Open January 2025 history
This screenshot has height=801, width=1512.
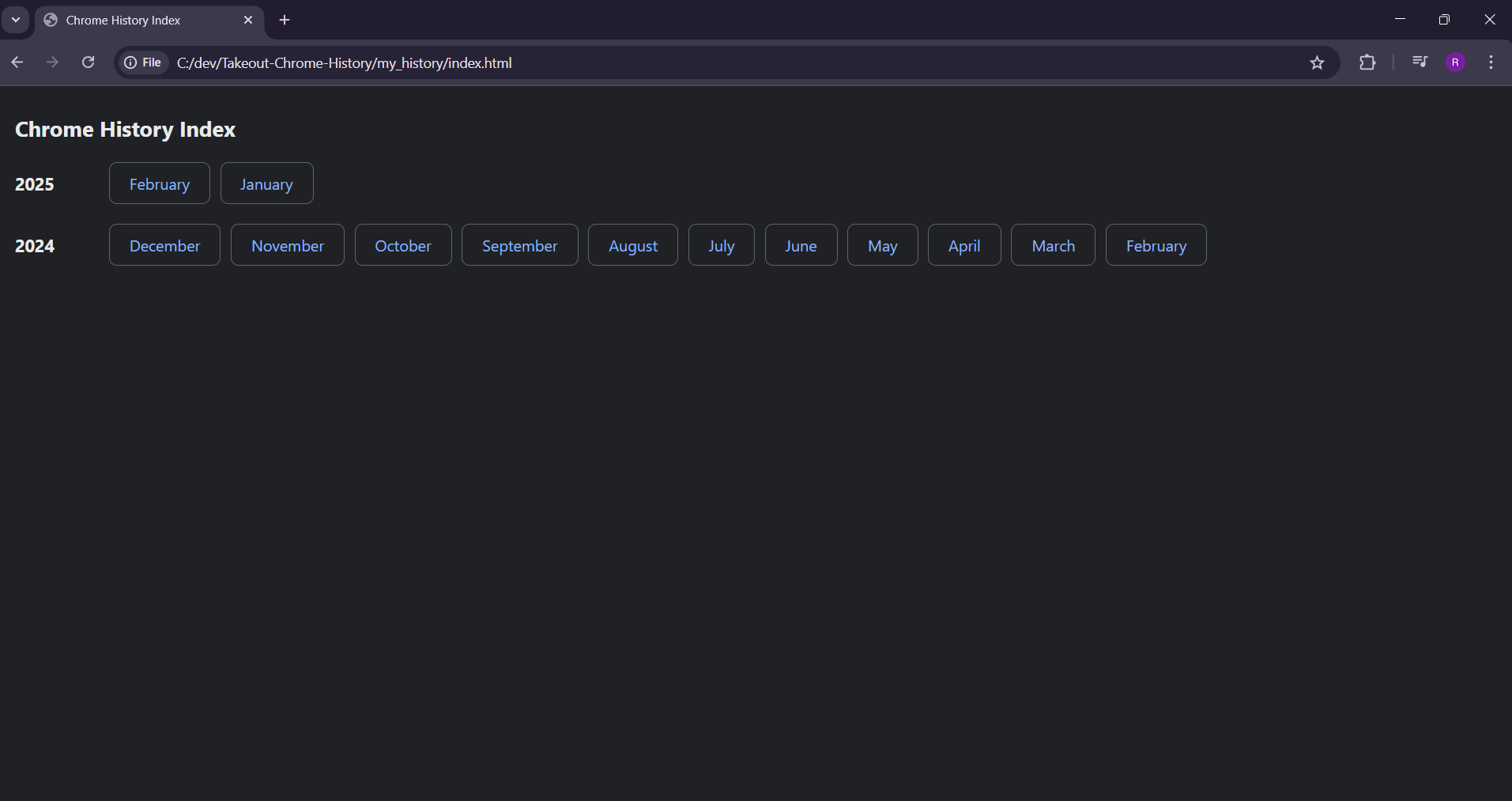(x=267, y=183)
